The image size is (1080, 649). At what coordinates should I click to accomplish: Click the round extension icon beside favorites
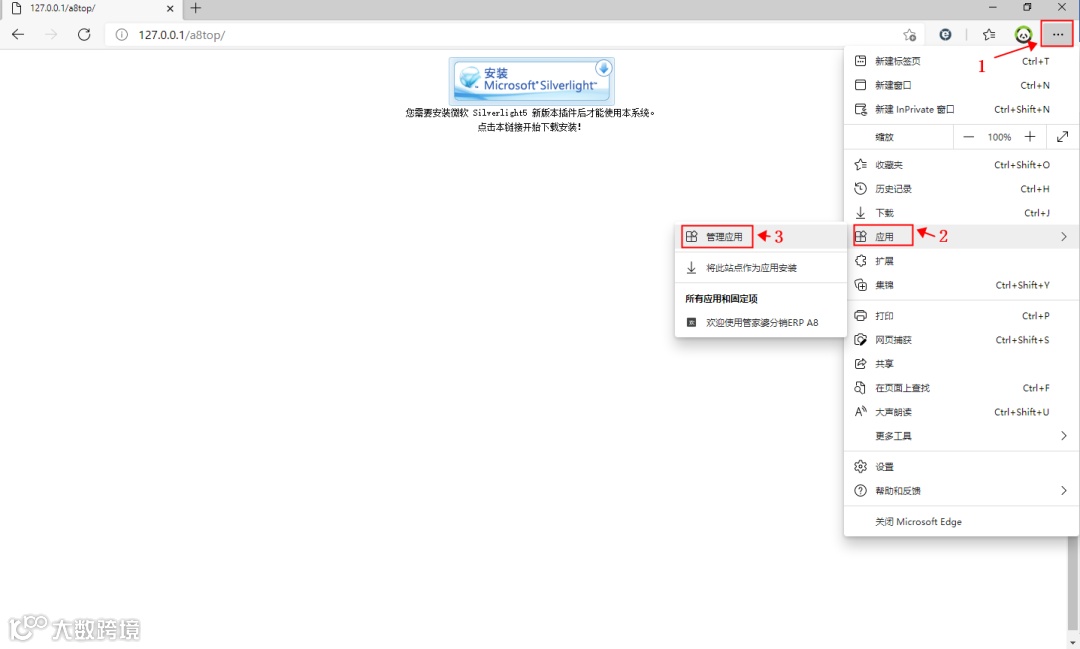tap(946, 34)
